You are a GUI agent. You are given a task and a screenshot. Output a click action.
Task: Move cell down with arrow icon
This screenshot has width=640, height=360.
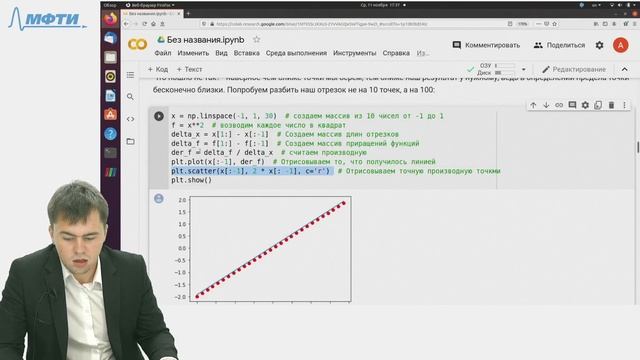[546, 105]
